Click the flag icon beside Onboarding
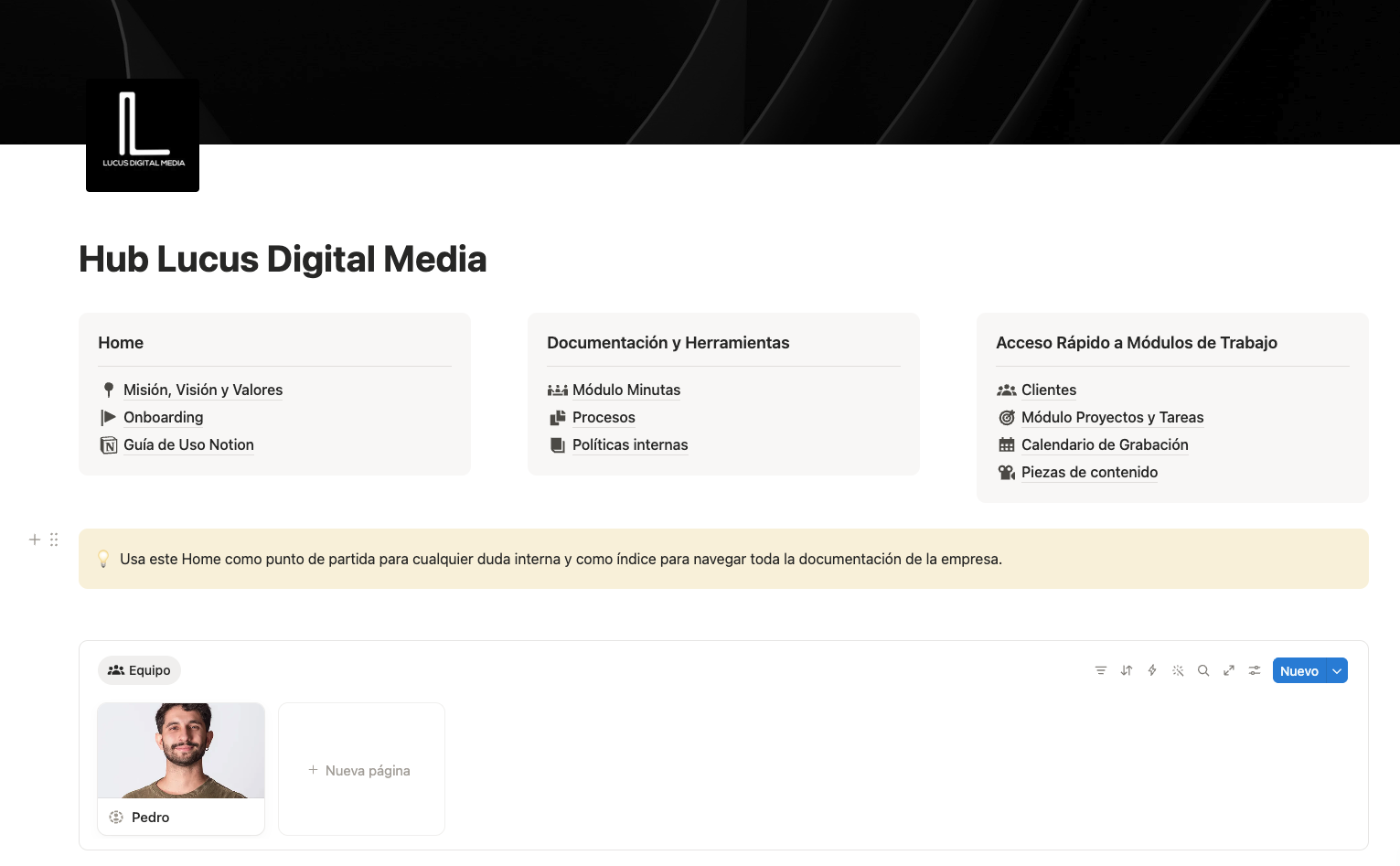The image size is (1400, 866). [109, 417]
